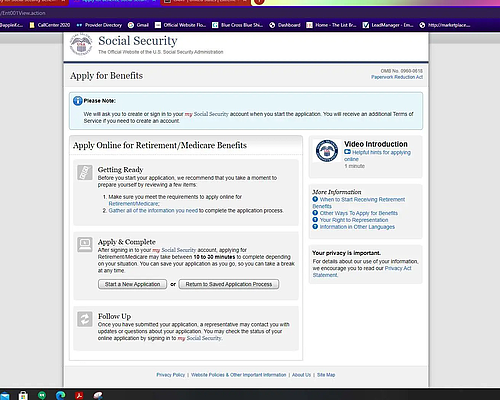Open the Blue Cross Blue Shi... bookmark
Viewport: 500px width, 400px height.
coord(238,25)
